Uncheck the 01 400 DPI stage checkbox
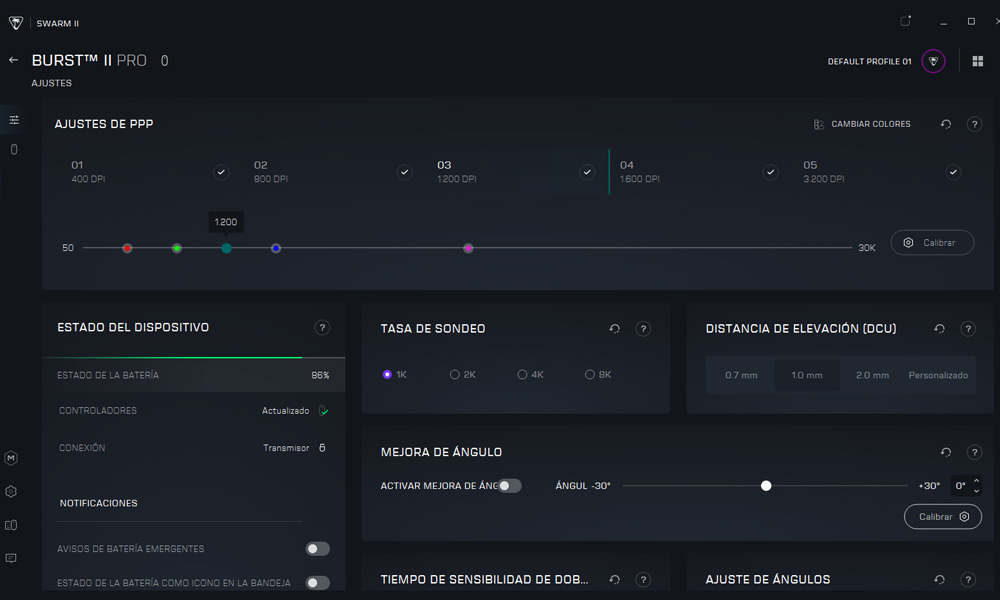 [221, 172]
